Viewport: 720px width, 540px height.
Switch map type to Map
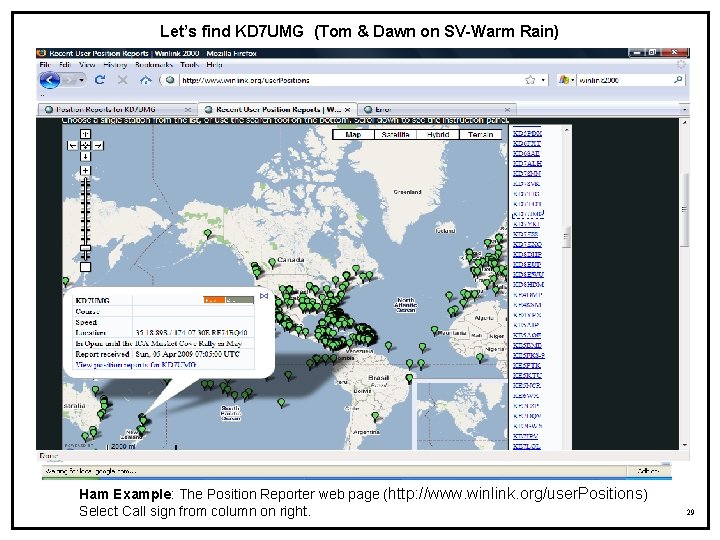coord(353,135)
